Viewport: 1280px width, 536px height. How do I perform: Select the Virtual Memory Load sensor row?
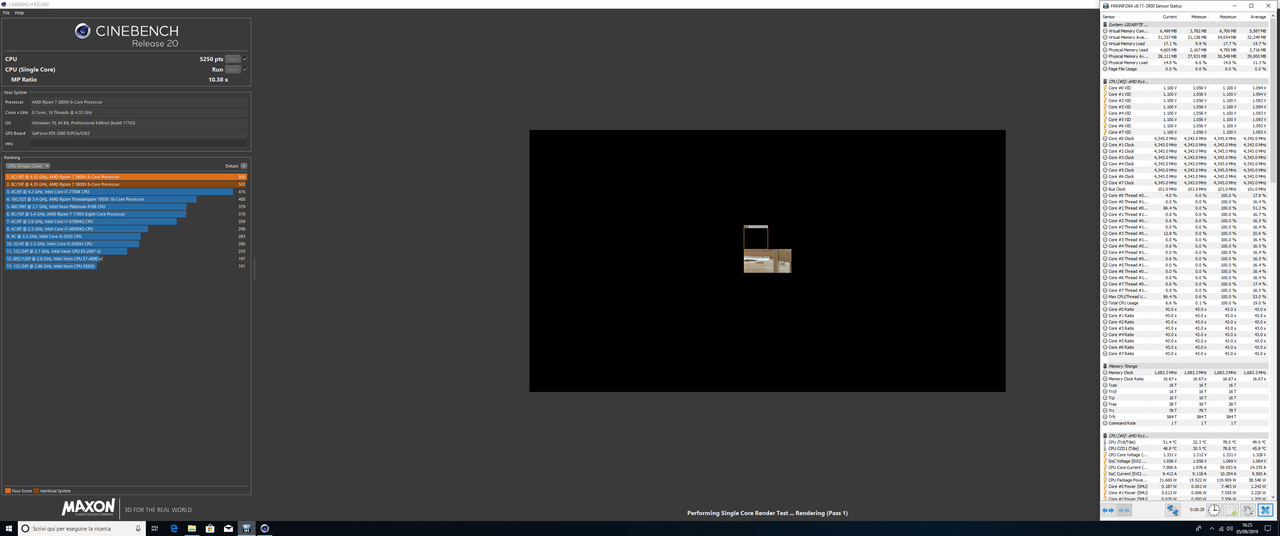(1186, 44)
